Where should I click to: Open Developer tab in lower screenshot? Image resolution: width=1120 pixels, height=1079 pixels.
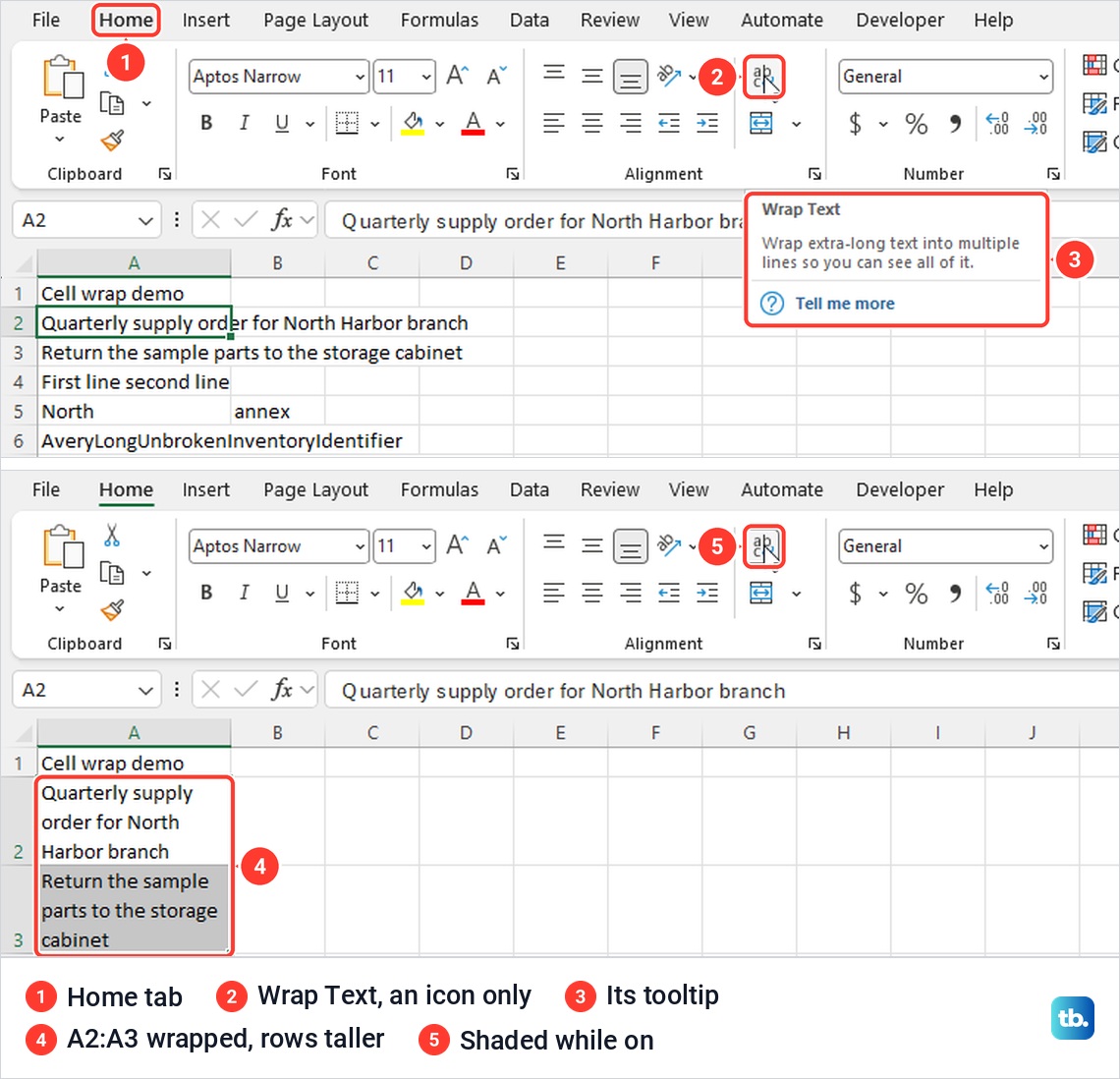tap(900, 489)
